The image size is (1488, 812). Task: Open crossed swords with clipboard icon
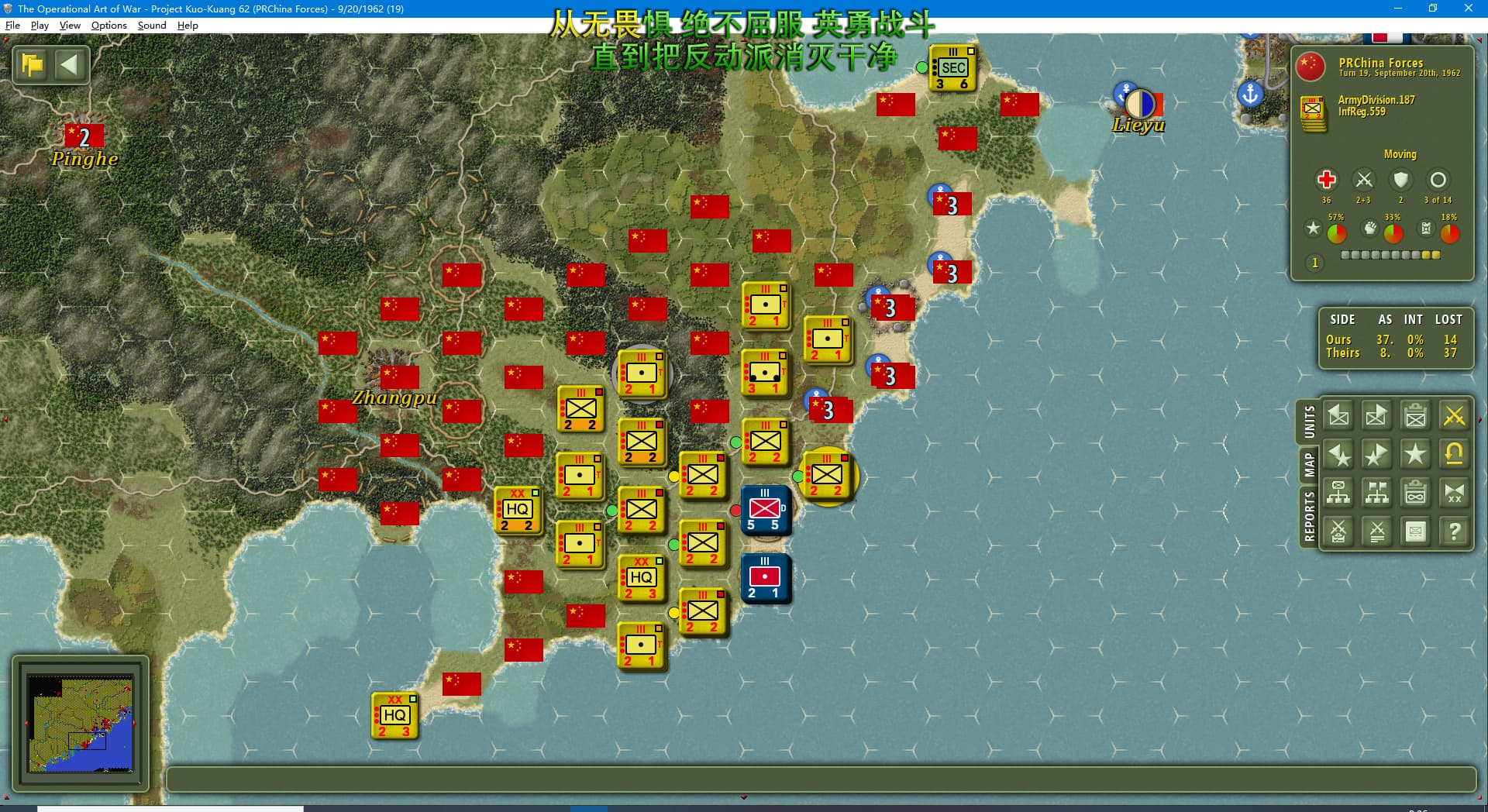1338,532
